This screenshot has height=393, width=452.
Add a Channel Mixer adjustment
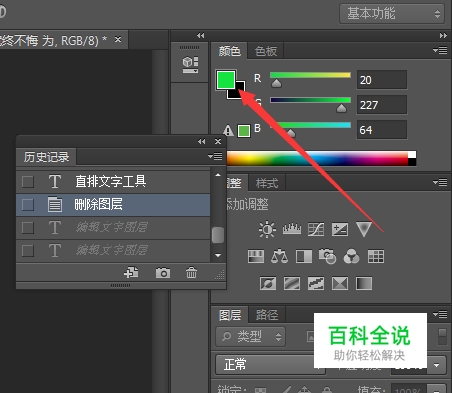pos(351,256)
